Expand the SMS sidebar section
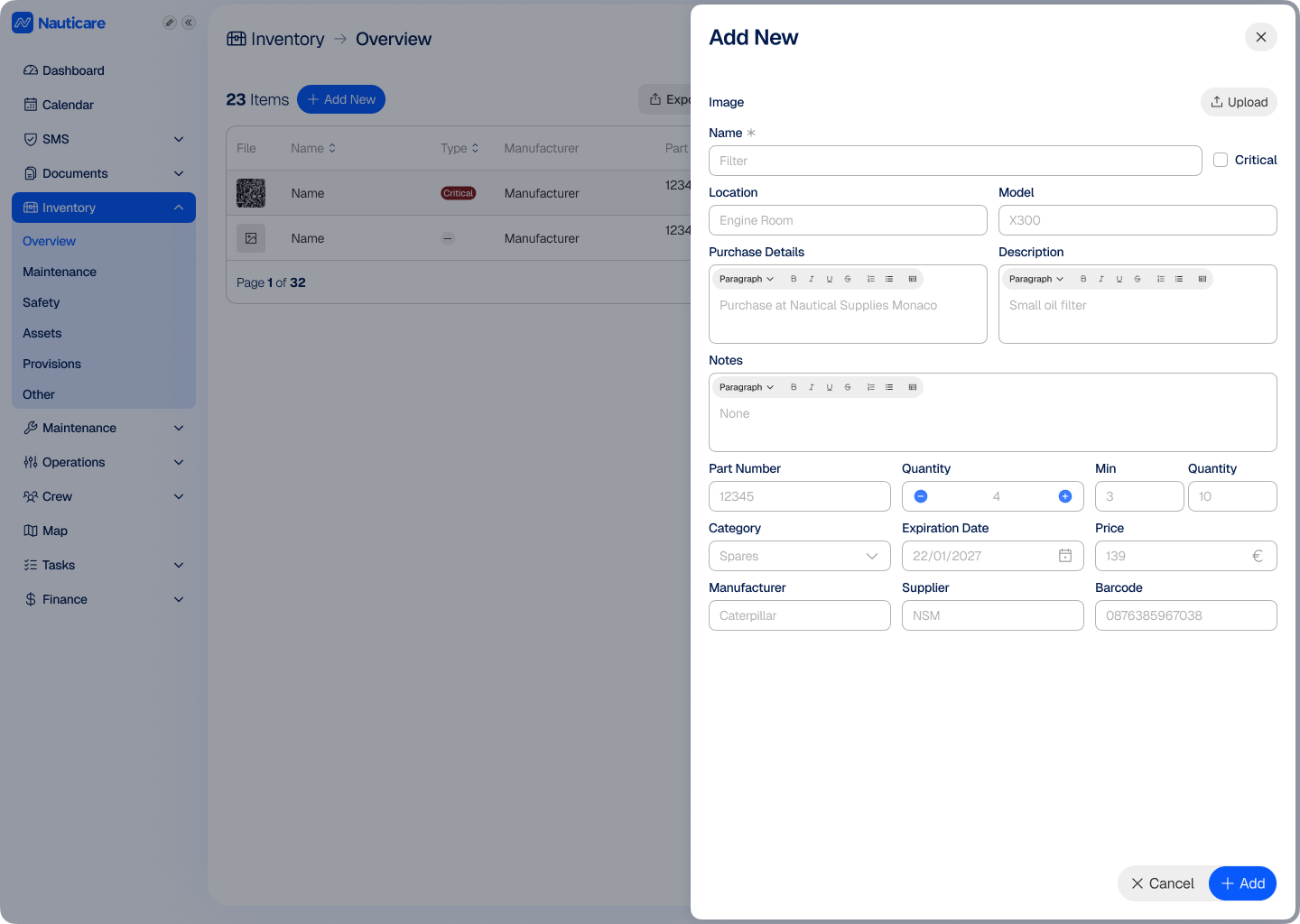The width and height of the screenshot is (1300, 924). (104, 139)
